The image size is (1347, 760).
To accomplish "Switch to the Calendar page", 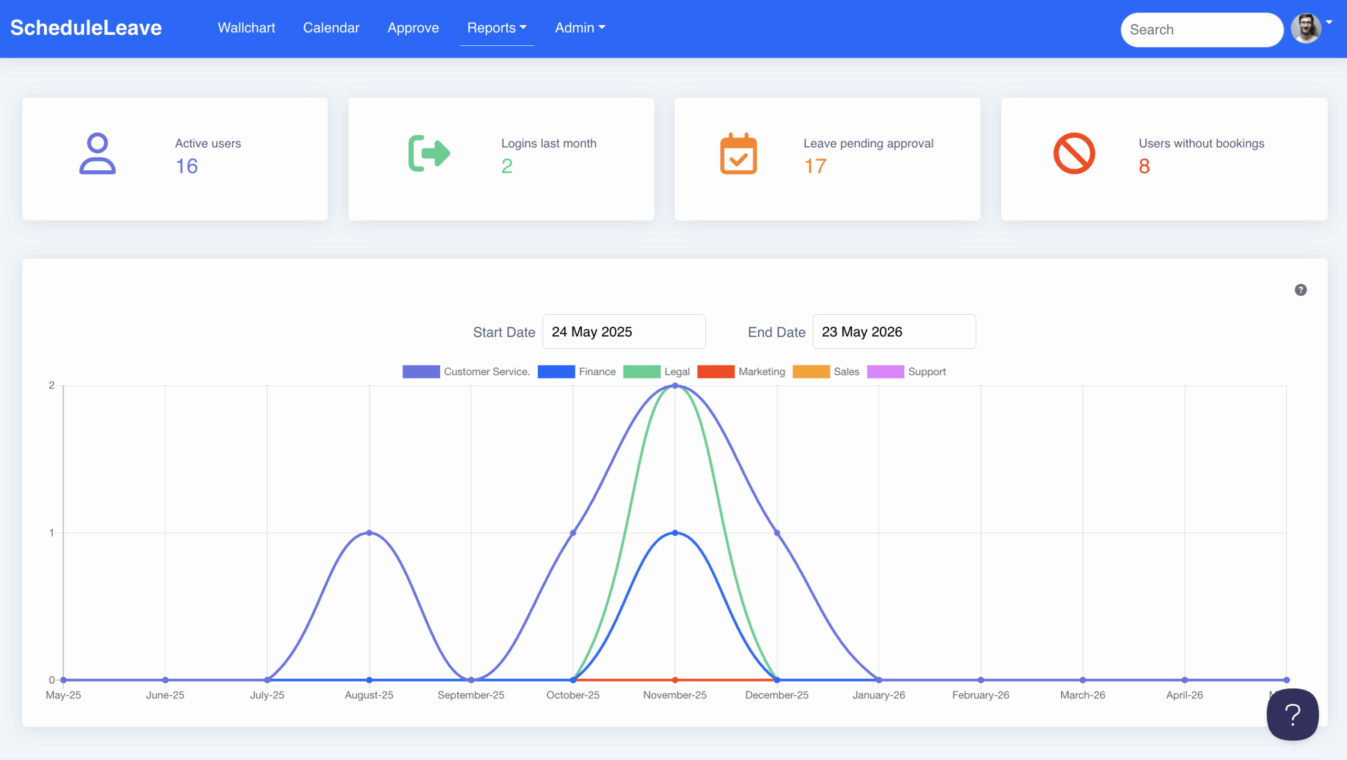I will pyautogui.click(x=331, y=28).
